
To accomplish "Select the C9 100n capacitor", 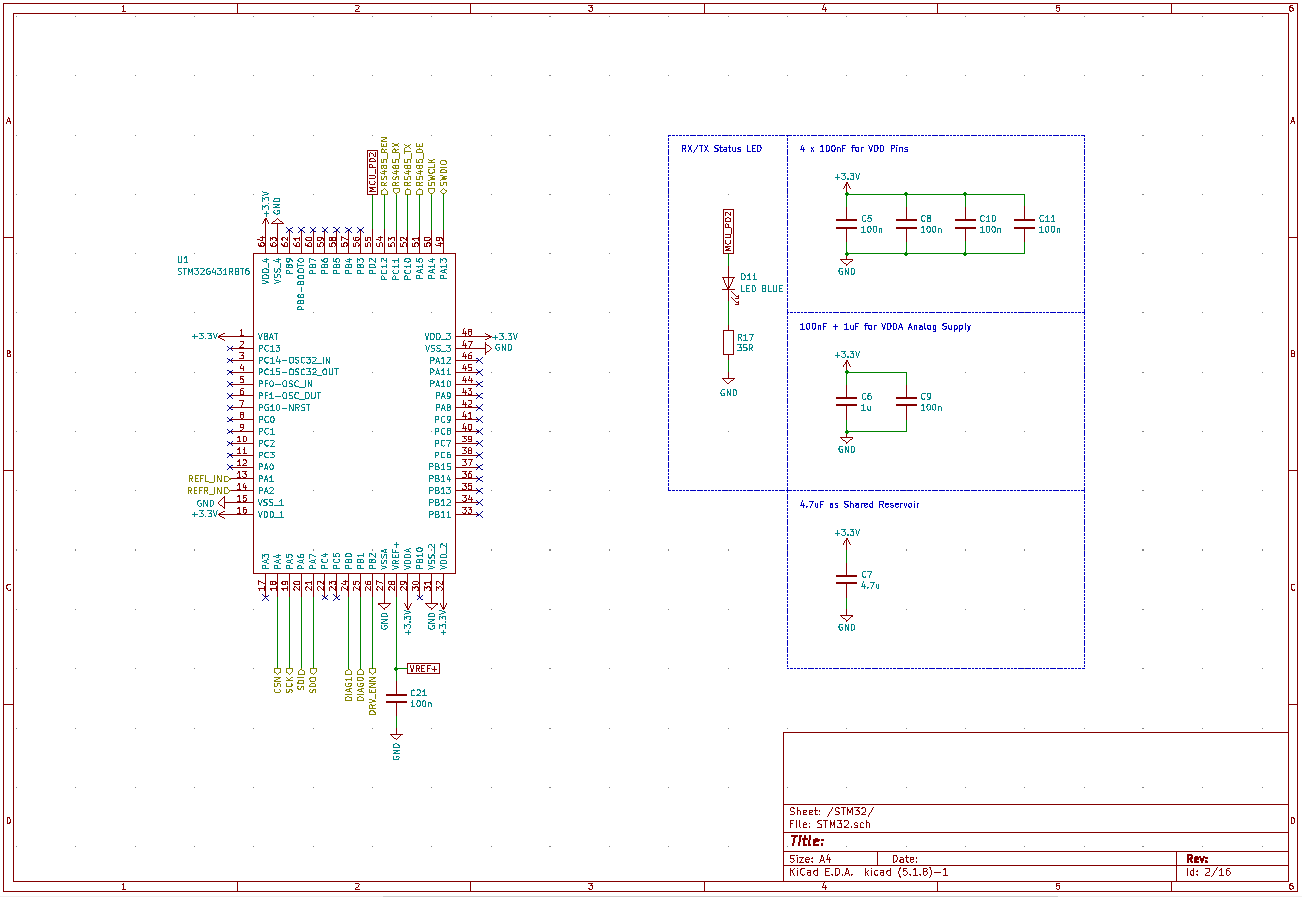I will (906, 402).
